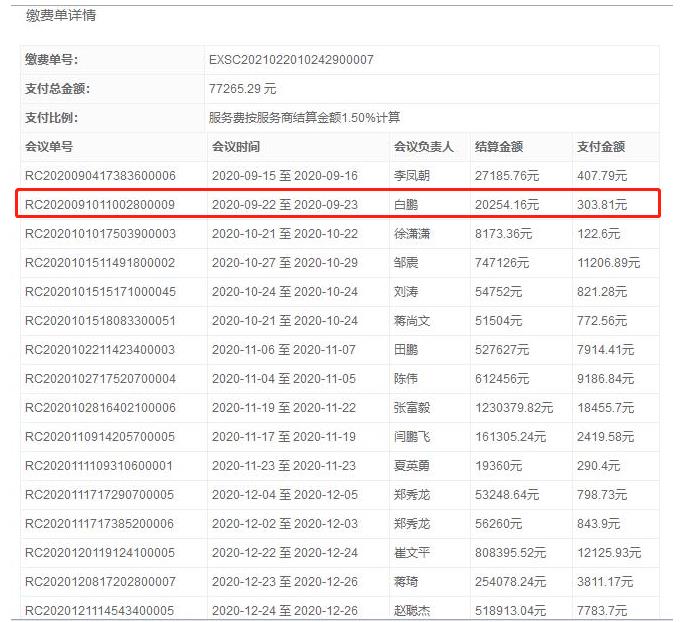680x622 pixels.
Task: Click the 会议时间 column header
Action: pos(236,147)
